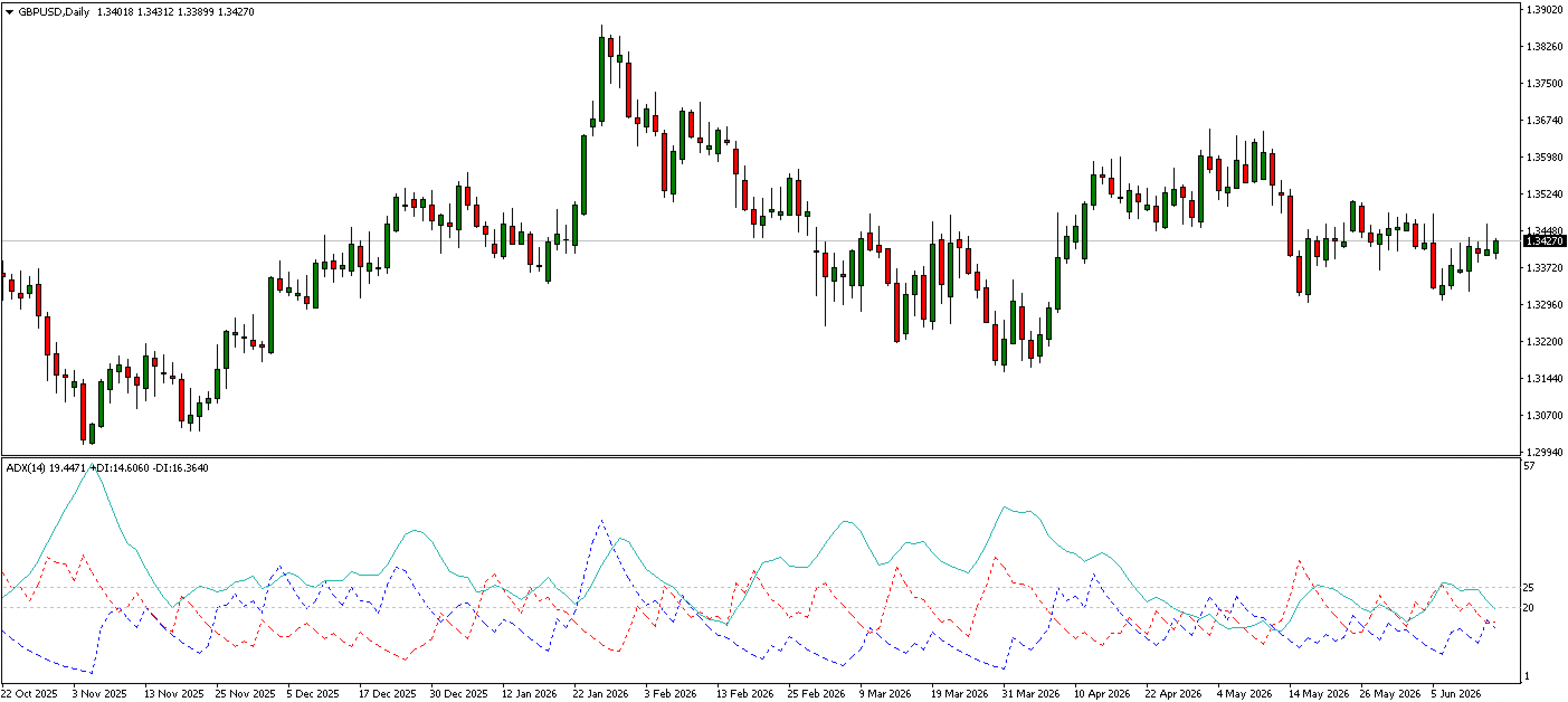This screenshot has width=1568, height=702.
Task: Click the 13 Nov 2025 date label
Action: coord(174,694)
